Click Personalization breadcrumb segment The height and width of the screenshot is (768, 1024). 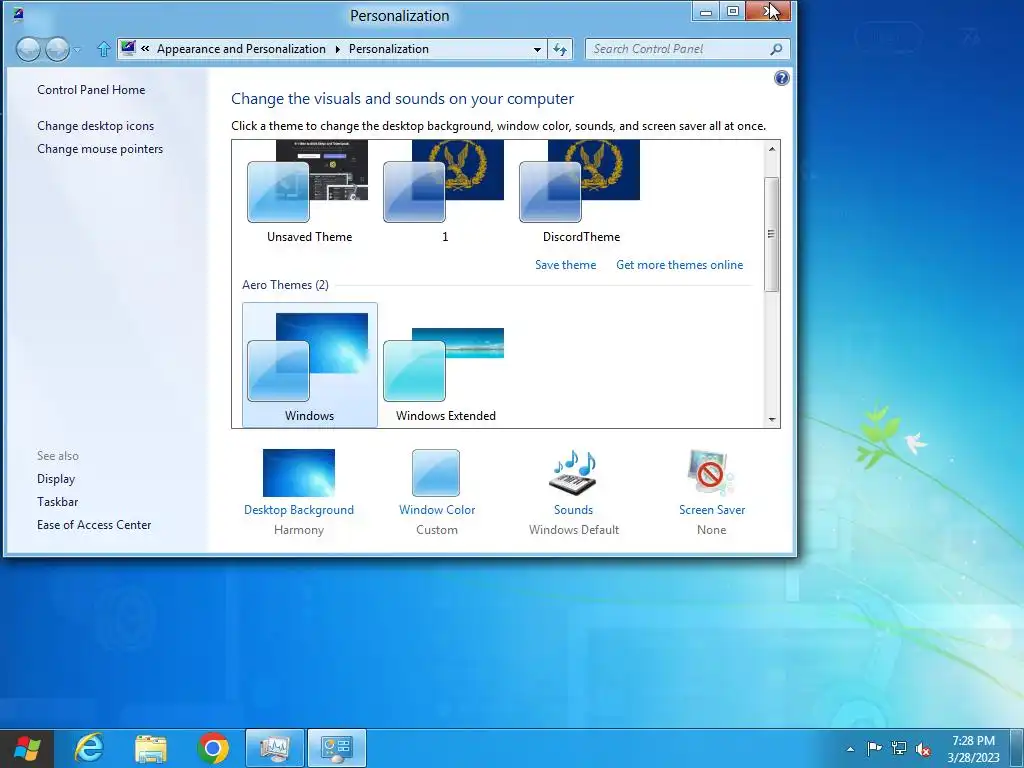tap(389, 49)
